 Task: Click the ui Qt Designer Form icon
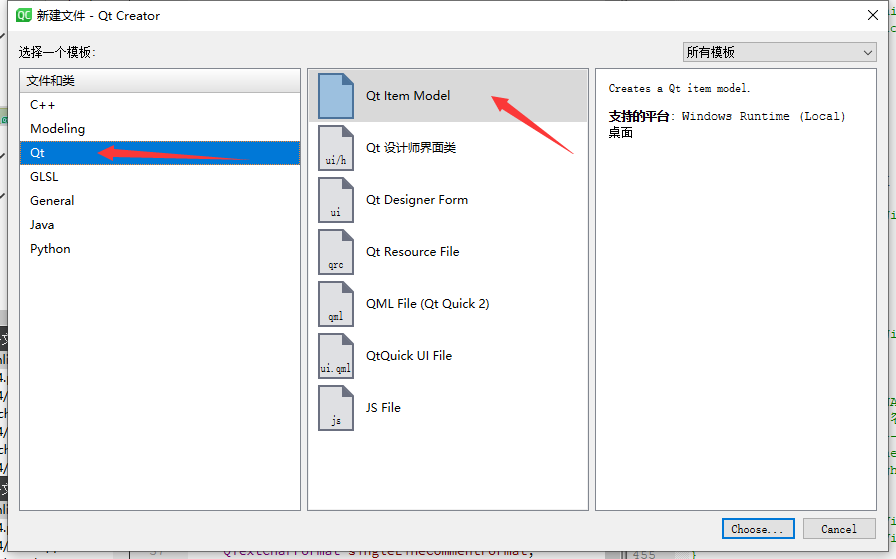pyautogui.click(x=335, y=200)
